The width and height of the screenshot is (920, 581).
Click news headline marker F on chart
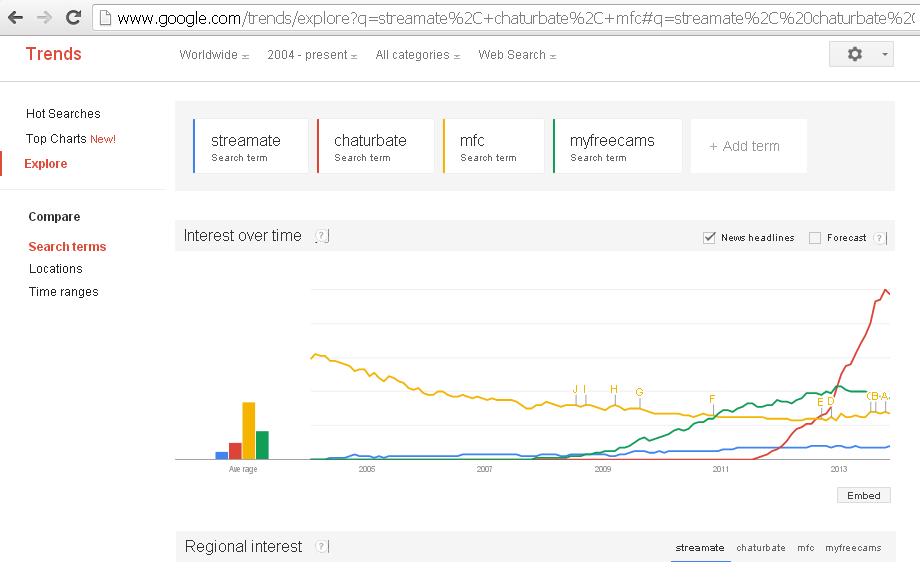click(x=712, y=399)
